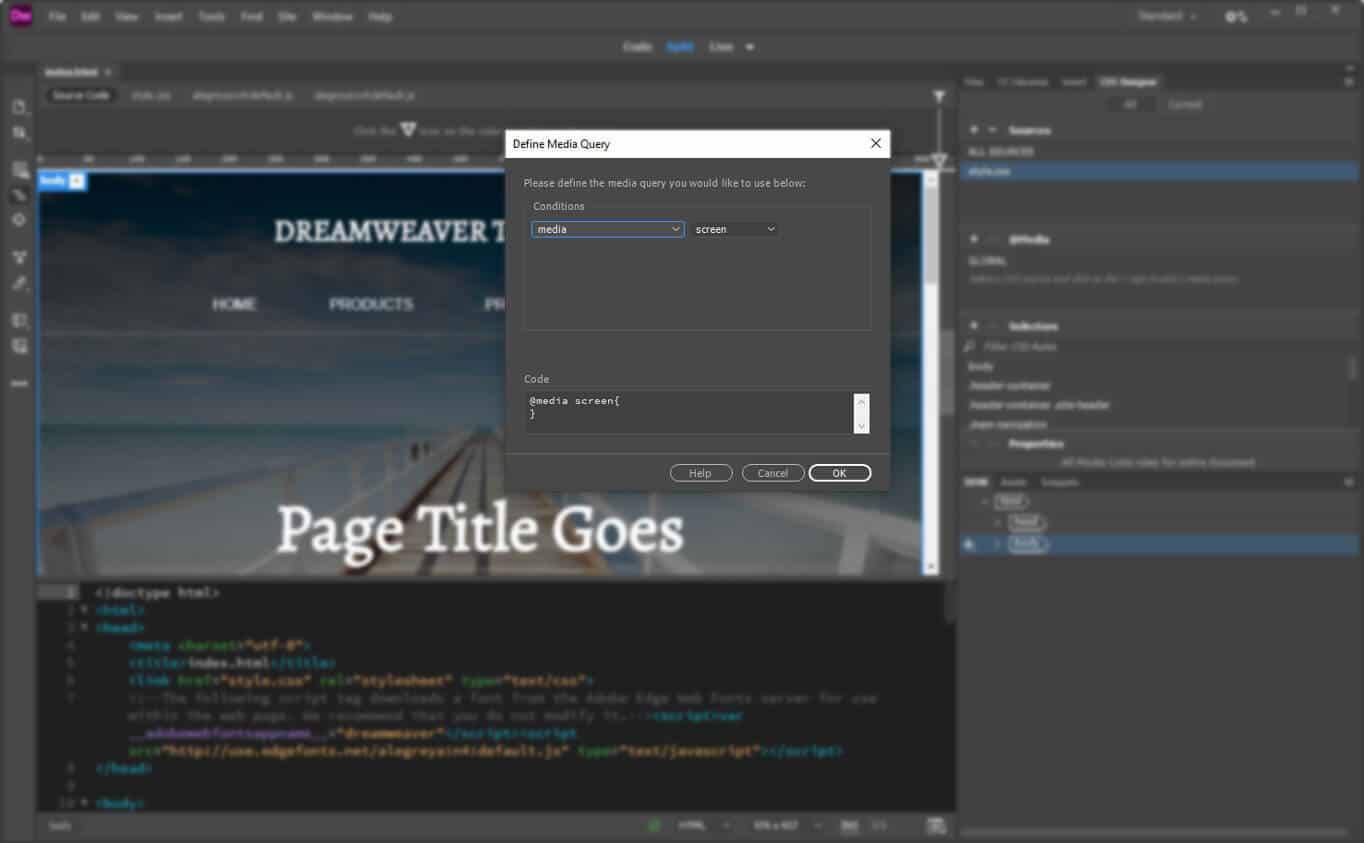
Task: Click the Live view vertical scrollbar
Action: tap(931, 375)
